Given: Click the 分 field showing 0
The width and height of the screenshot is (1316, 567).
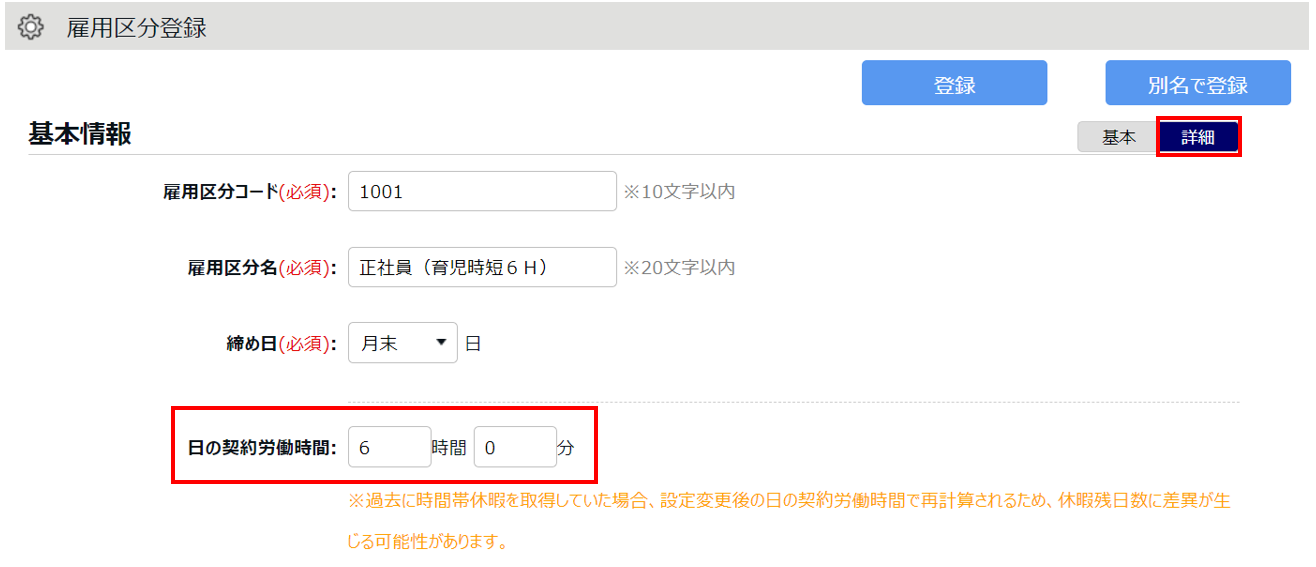Looking at the screenshot, I should (x=515, y=447).
